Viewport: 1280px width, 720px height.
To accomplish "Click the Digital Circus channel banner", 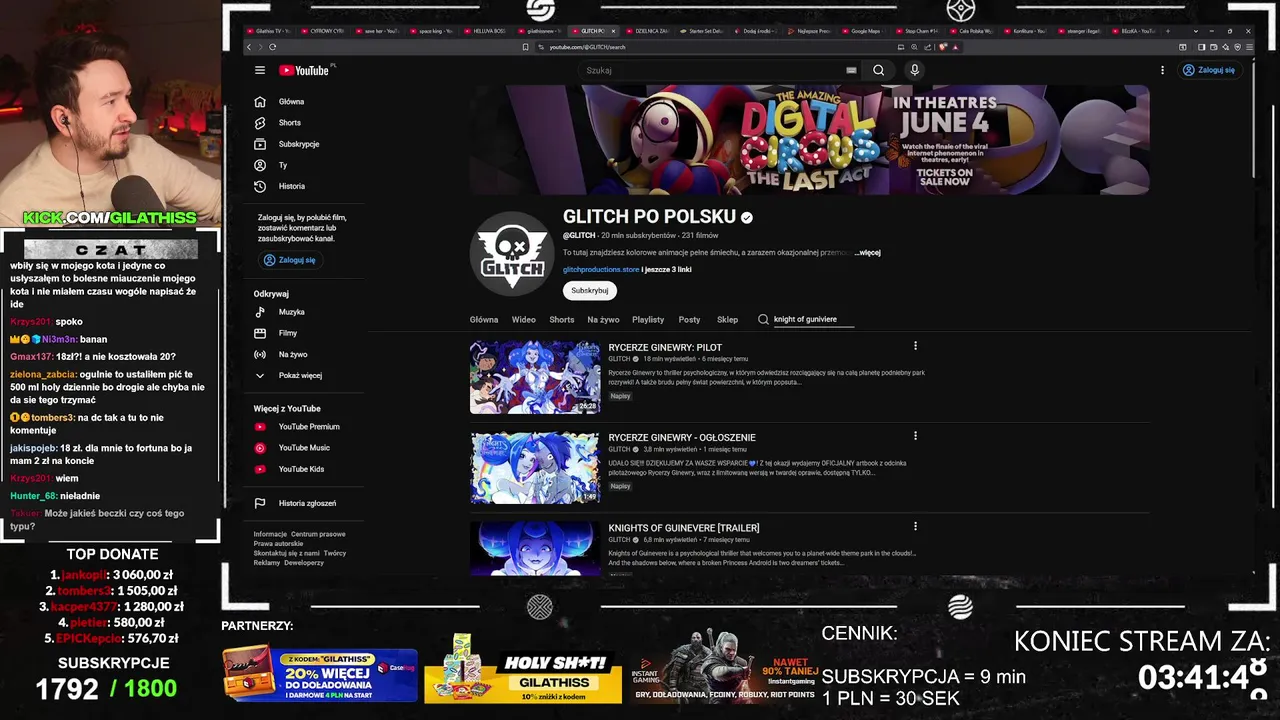I will point(810,139).
